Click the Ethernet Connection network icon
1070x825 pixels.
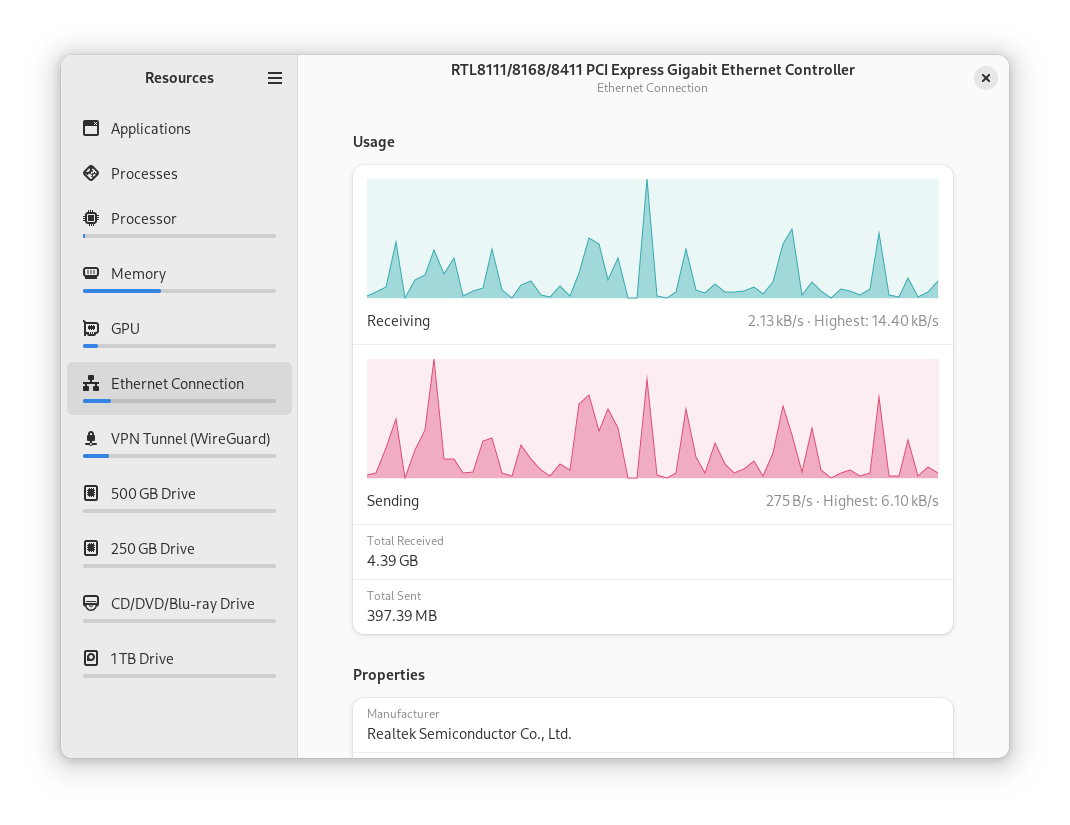pos(91,383)
